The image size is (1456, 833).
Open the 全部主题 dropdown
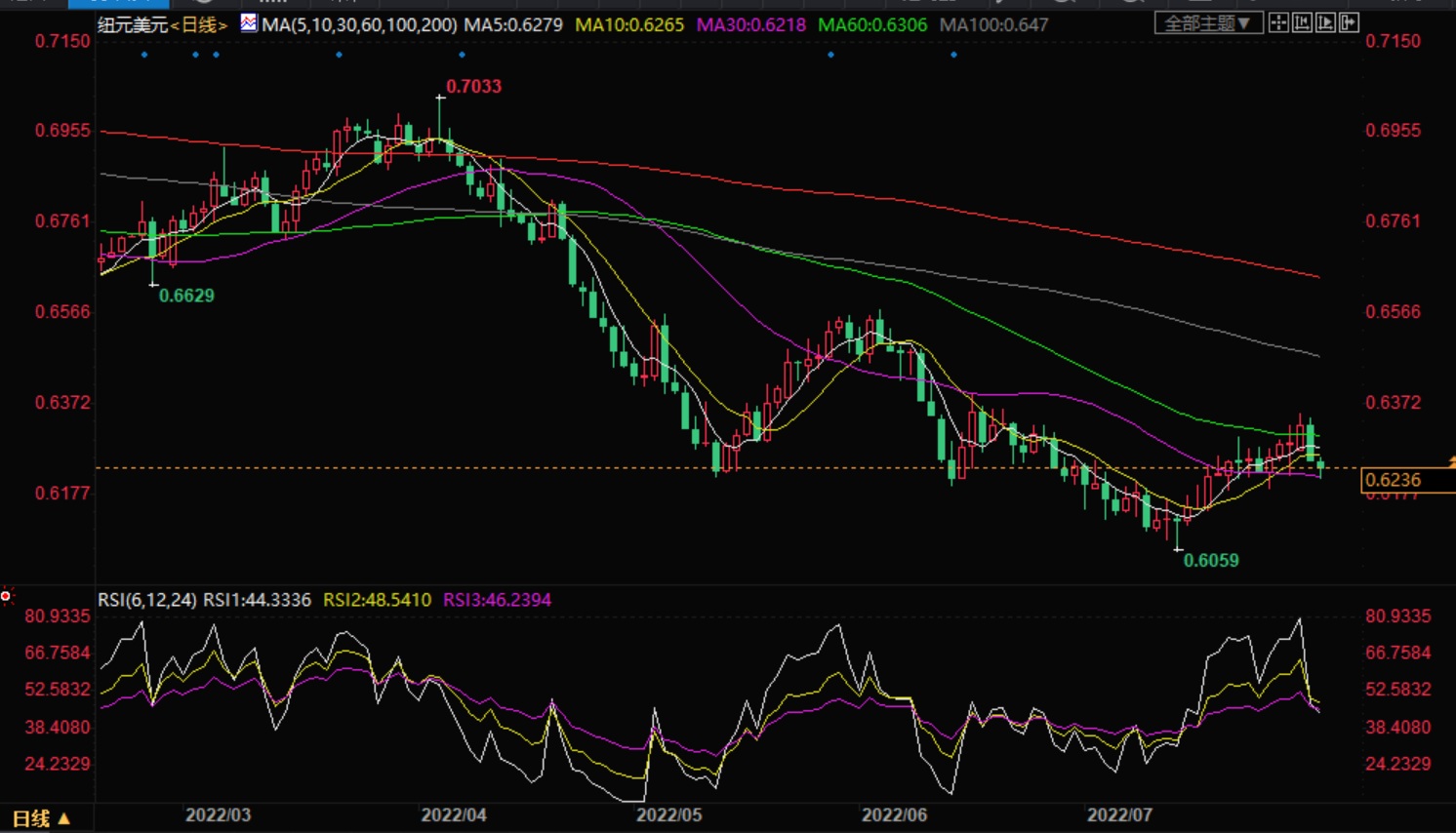1208,22
